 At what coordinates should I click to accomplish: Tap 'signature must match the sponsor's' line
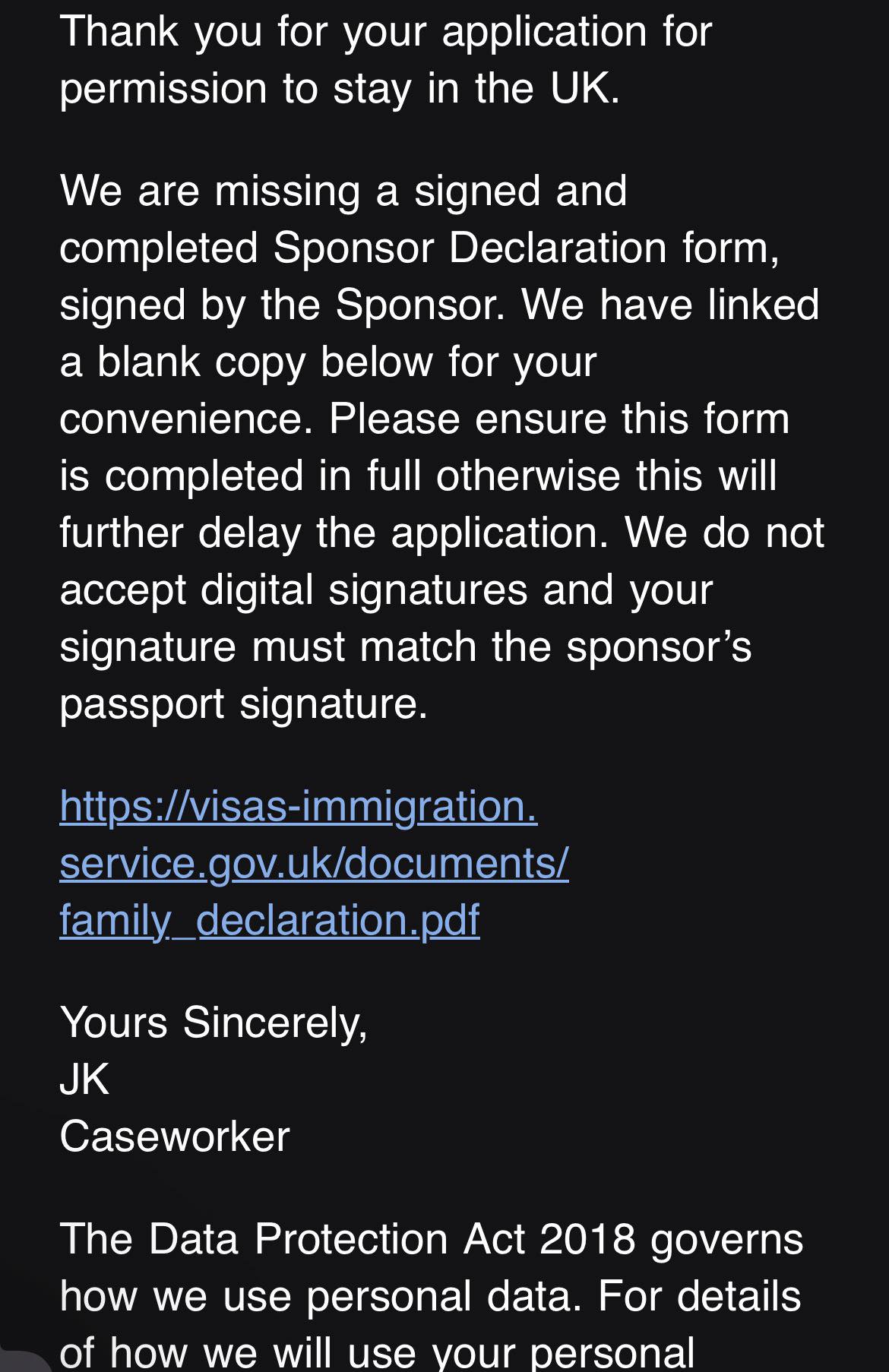pos(406,646)
